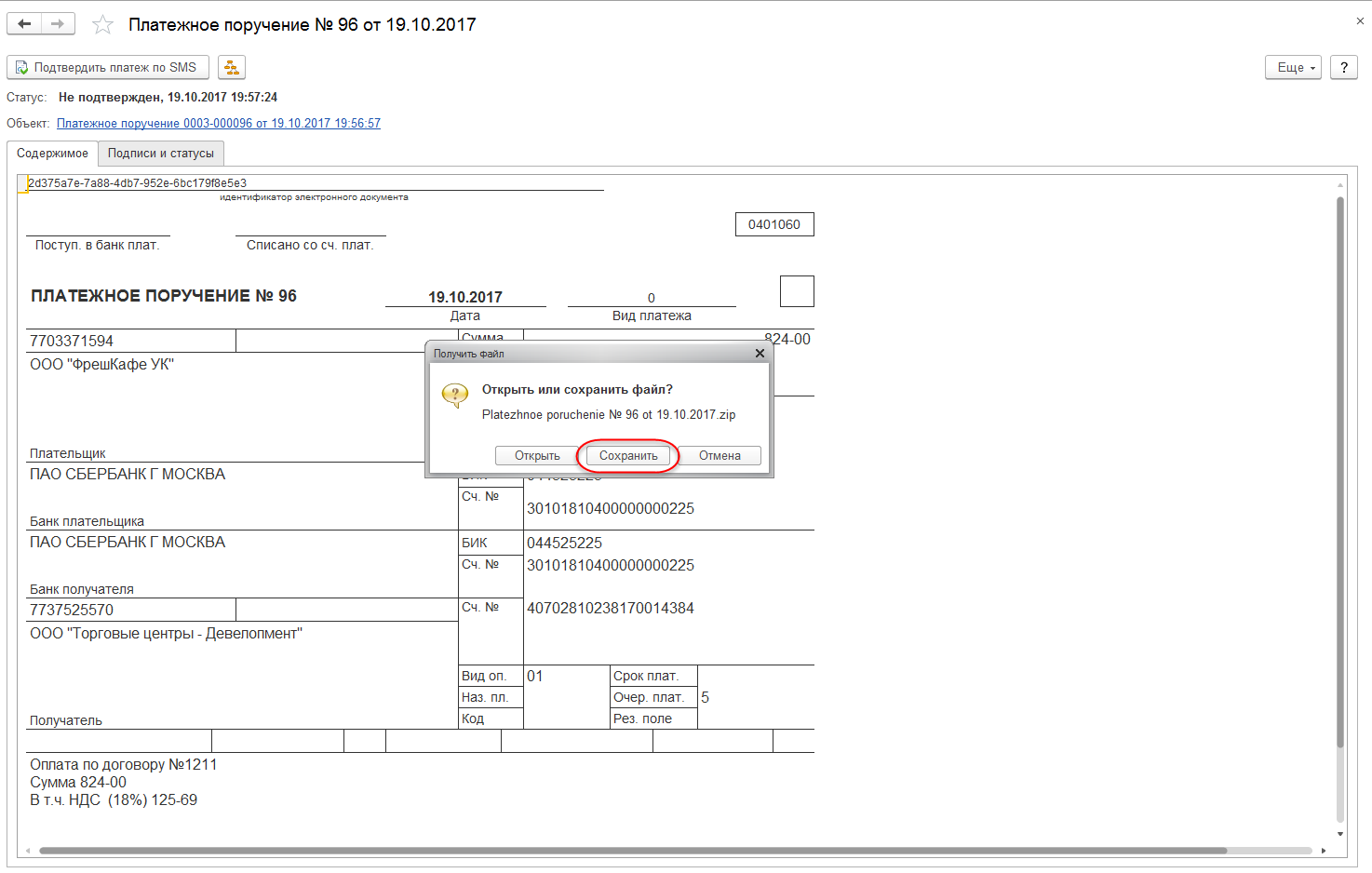1372x873 pixels.
Task: Open the 'Платежное поручение 0003-000096' link
Action: 219,123
